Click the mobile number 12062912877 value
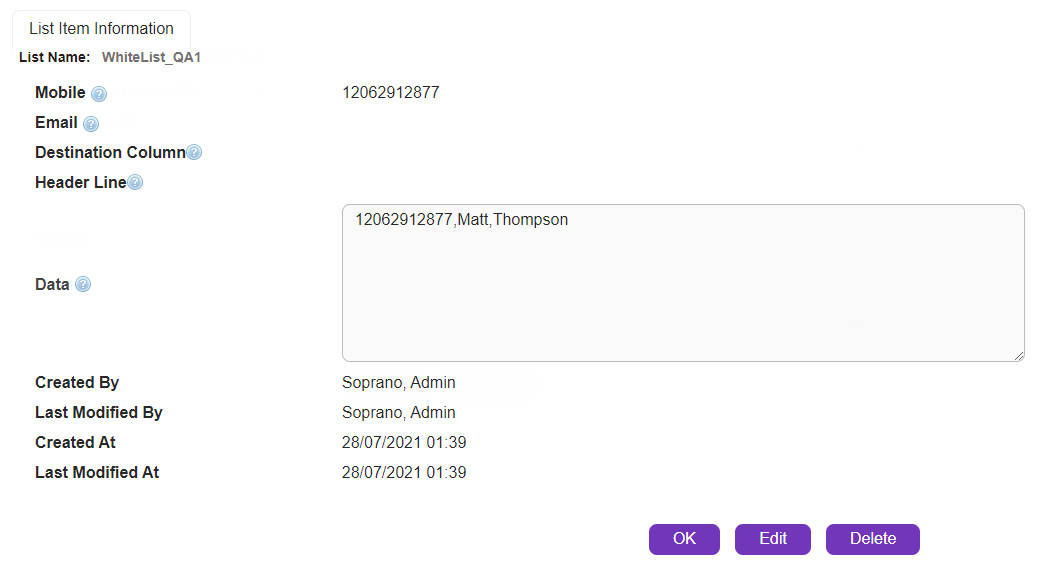The width and height of the screenshot is (1058, 563). [390, 93]
